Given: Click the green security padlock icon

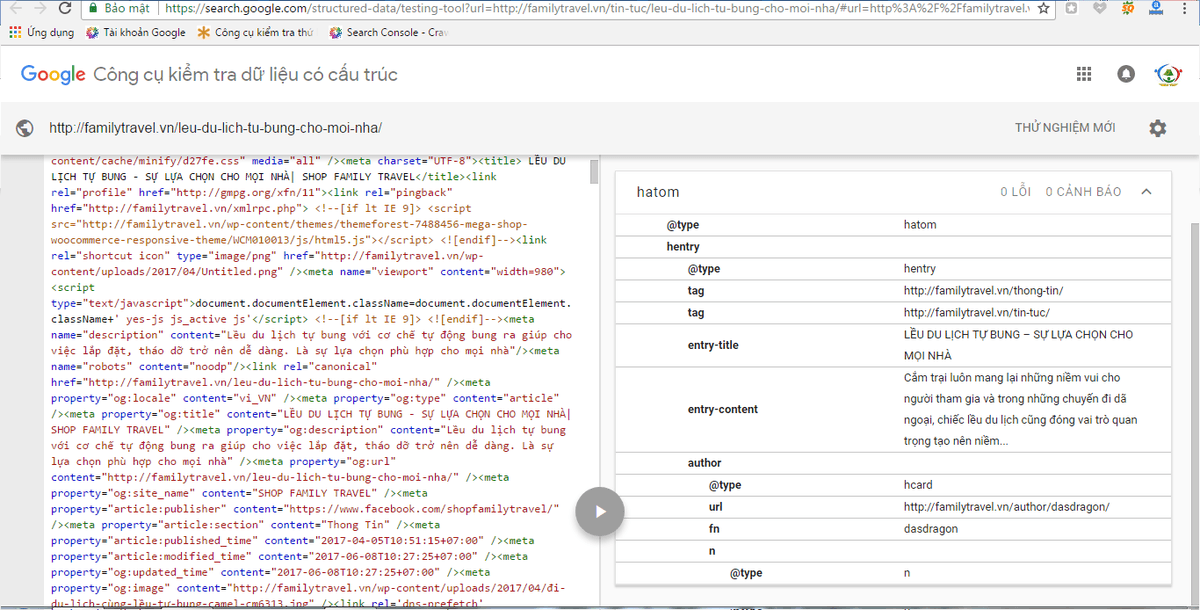Looking at the screenshot, I should click(x=93, y=8).
